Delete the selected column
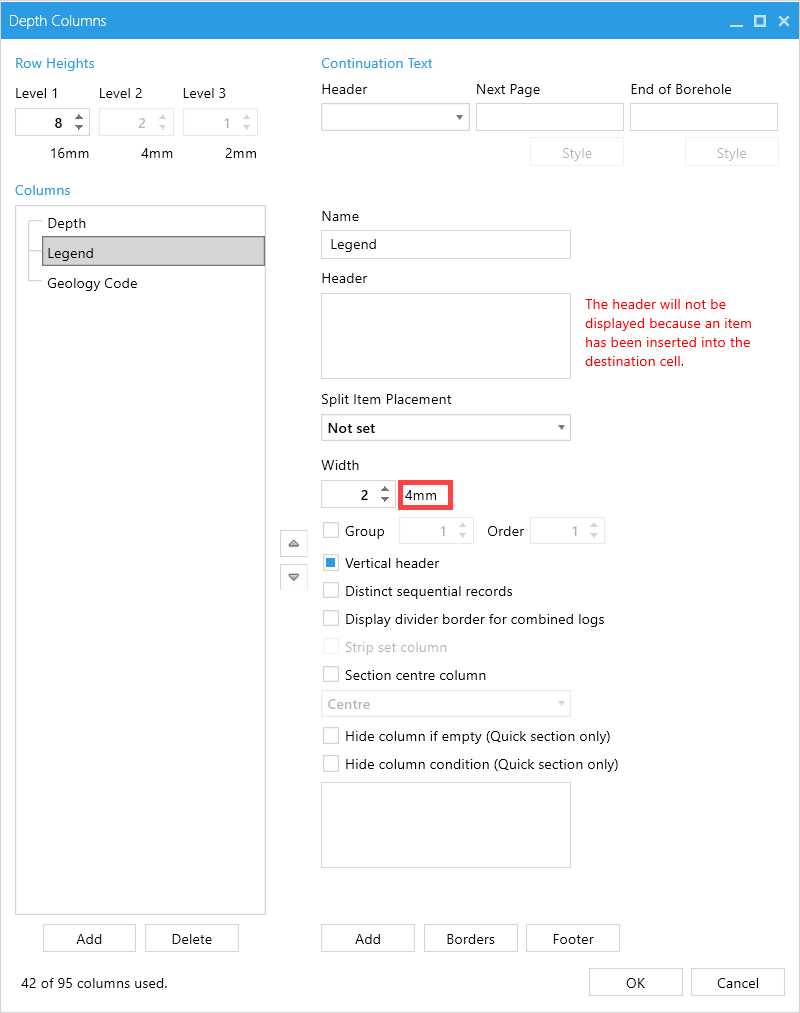The width and height of the screenshot is (800, 1013). click(x=192, y=939)
